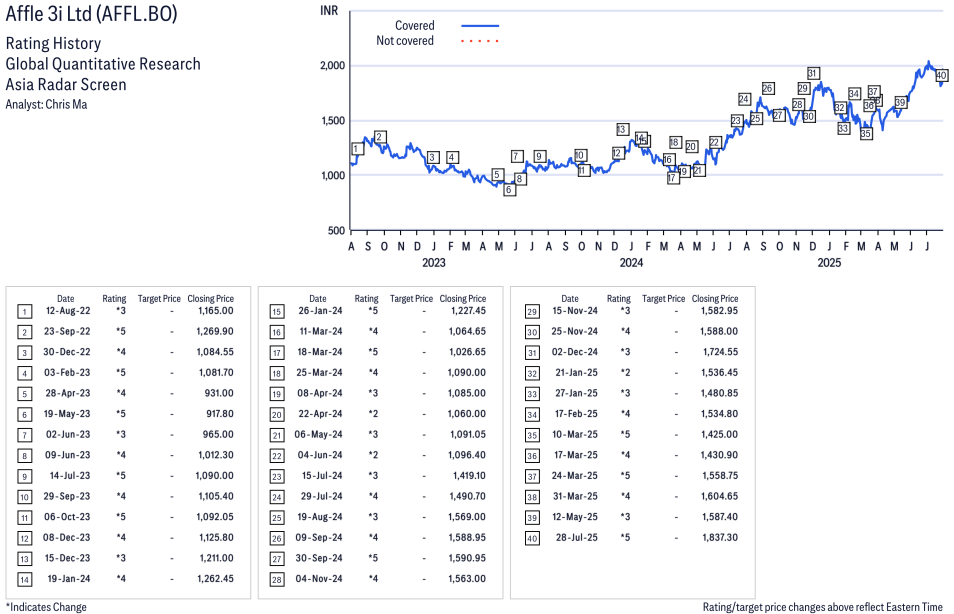Click the Rating History heading
The image size is (954, 614).
54,44
